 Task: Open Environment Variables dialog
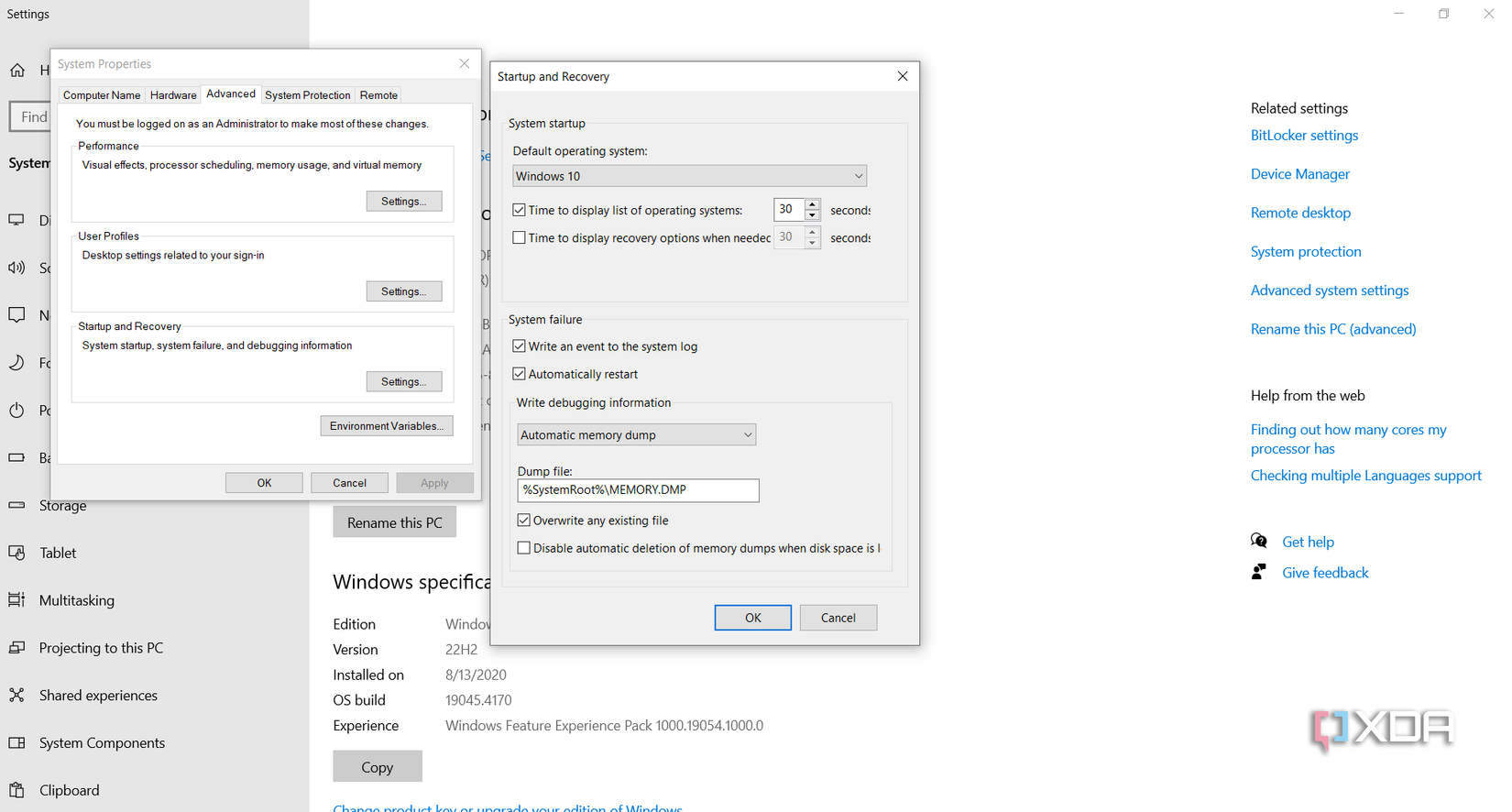pos(387,426)
